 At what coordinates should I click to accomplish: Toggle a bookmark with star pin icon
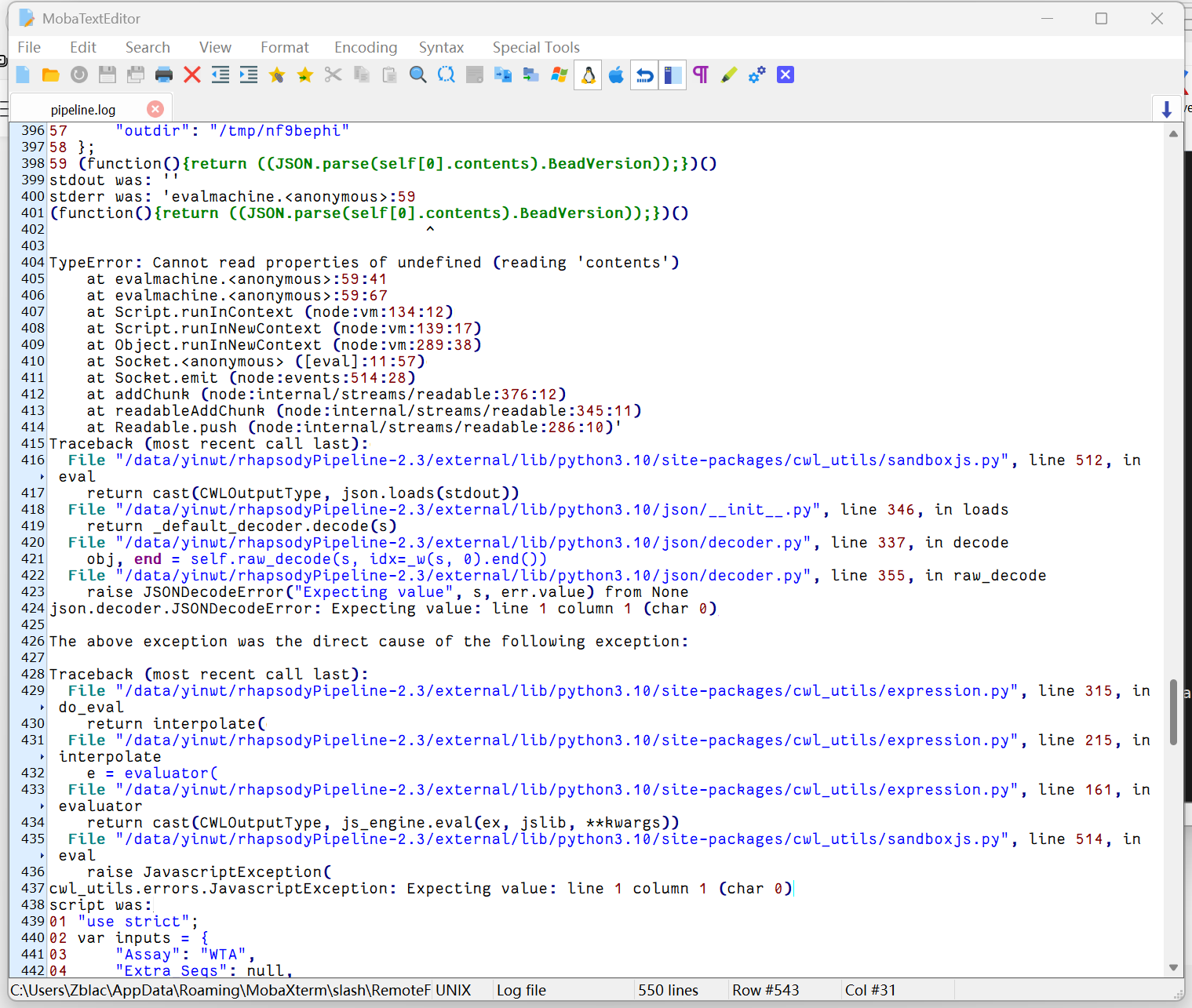coord(277,75)
